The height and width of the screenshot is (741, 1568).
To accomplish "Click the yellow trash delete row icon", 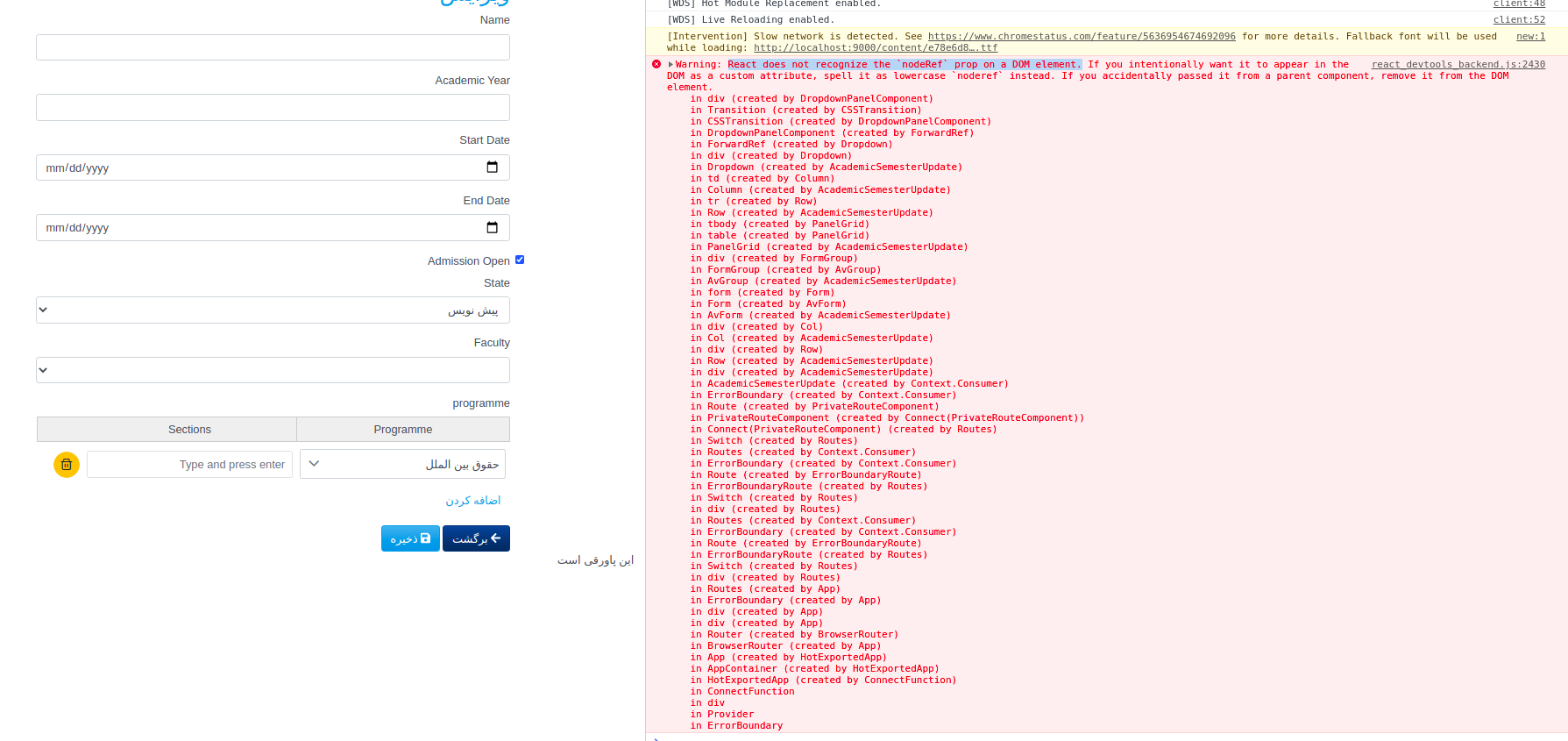I will pyautogui.click(x=67, y=465).
